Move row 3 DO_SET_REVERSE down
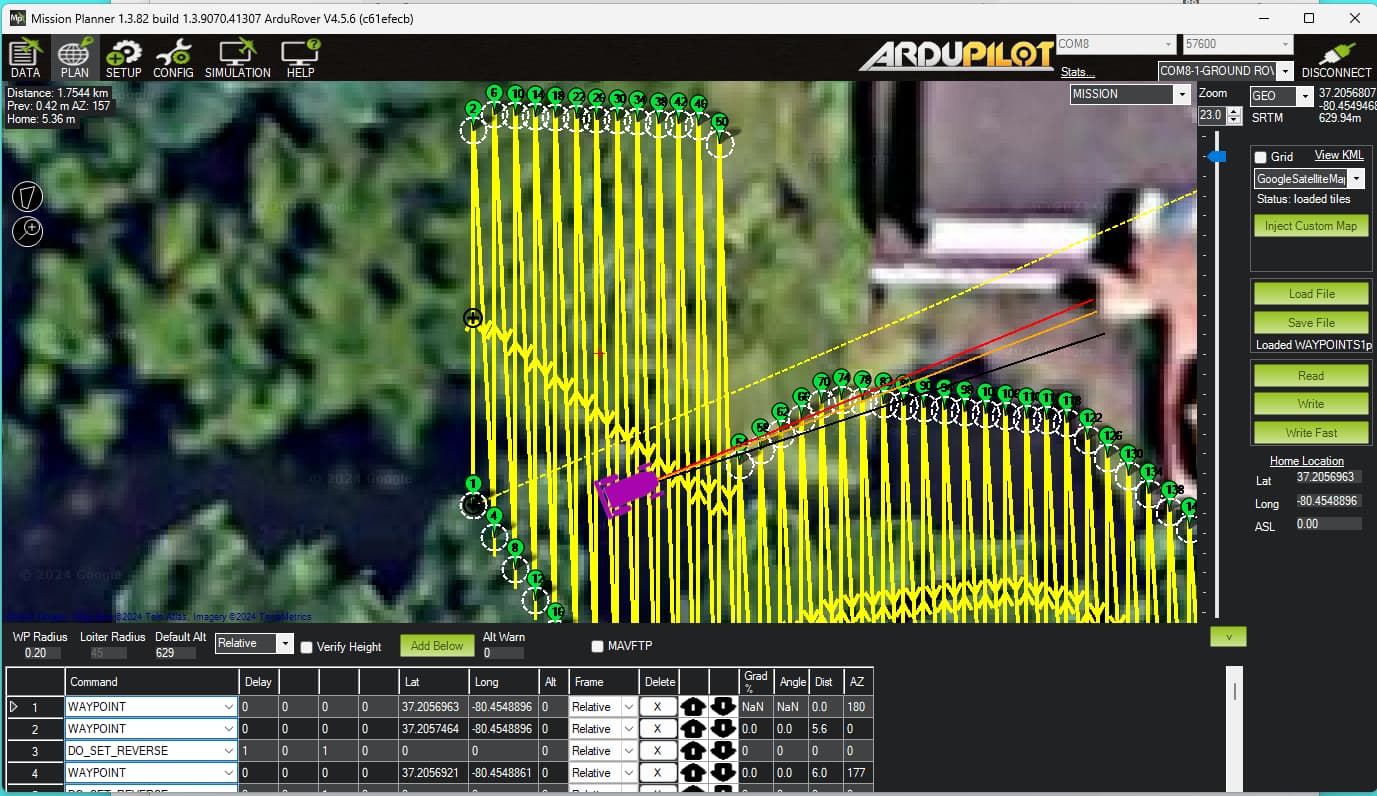1377x796 pixels. (x=724, y=751)
